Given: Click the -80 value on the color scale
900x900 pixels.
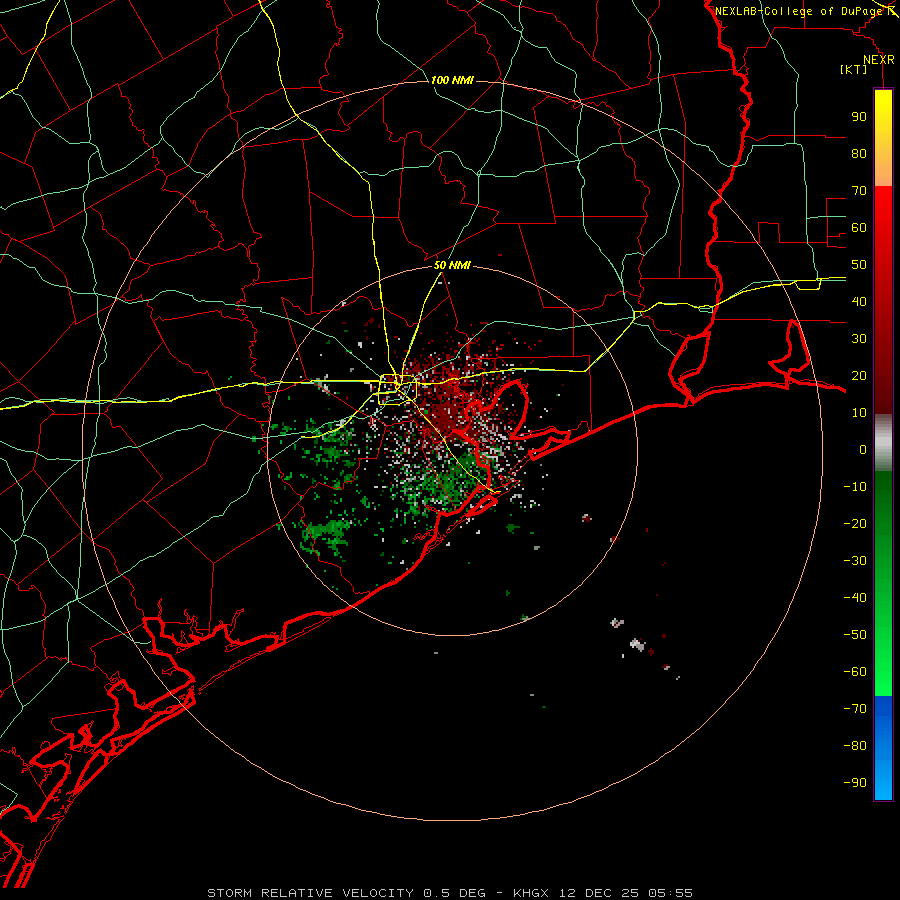Looking at the screenshot, I should click(855, 746).
